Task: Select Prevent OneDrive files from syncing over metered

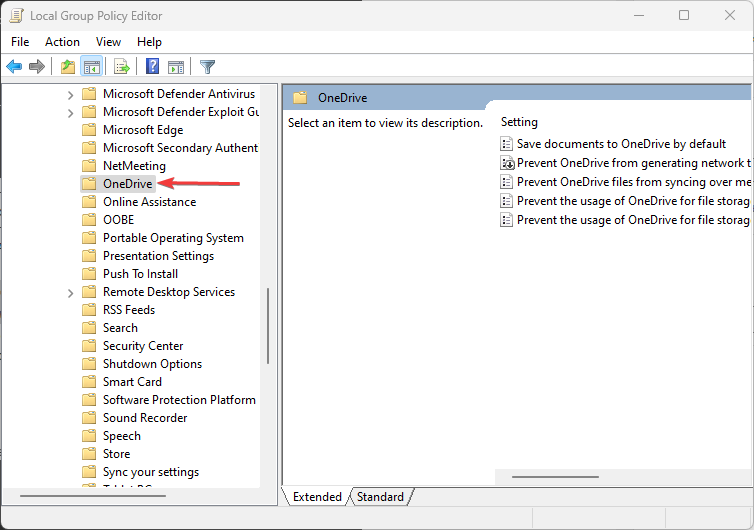Action: pos(634,182)
